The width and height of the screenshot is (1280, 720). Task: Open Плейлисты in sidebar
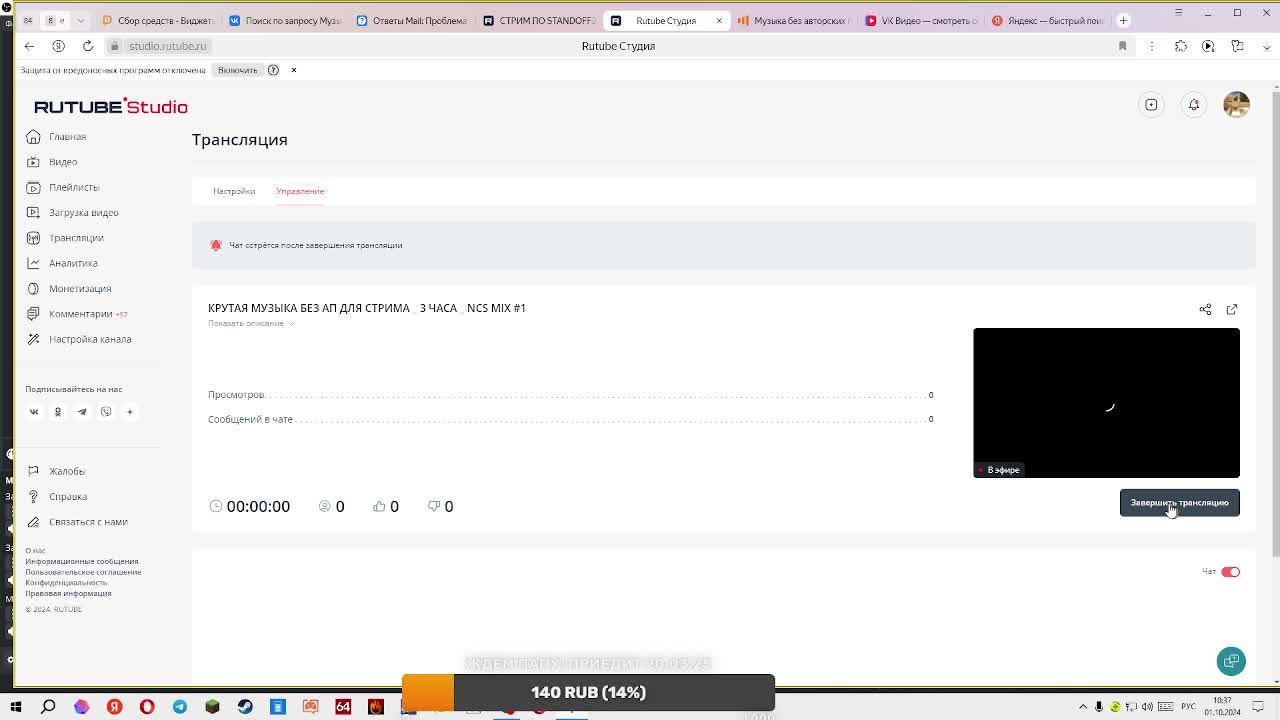tap(74, 188)
